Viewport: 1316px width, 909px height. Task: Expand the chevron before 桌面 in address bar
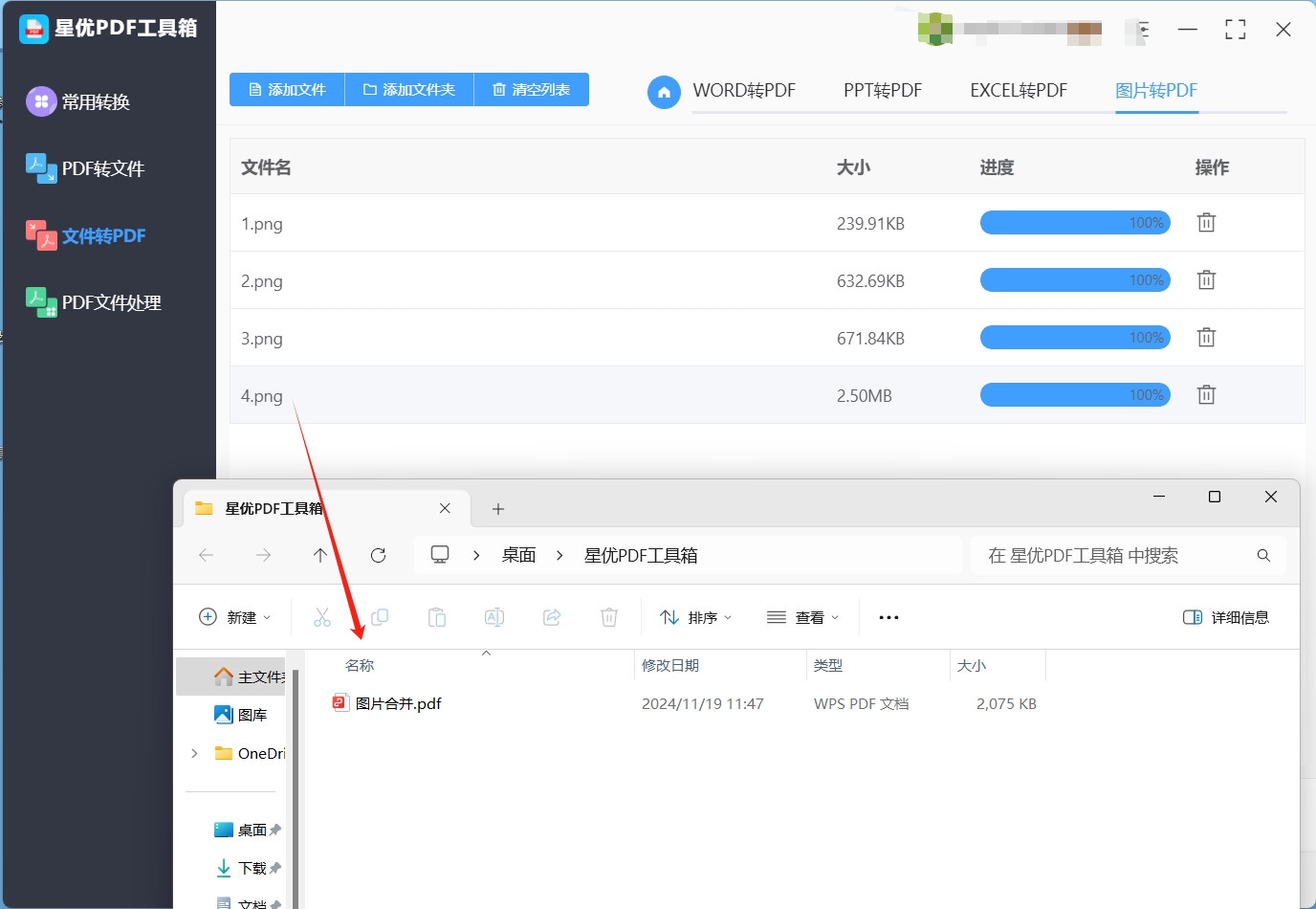(476, 555)
